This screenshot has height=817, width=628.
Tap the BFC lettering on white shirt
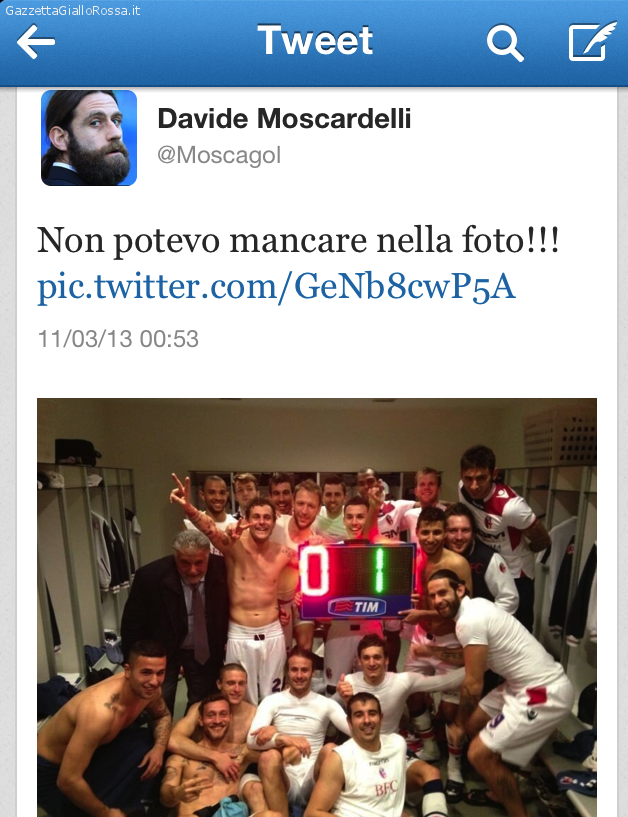click(x=386, y=787)
